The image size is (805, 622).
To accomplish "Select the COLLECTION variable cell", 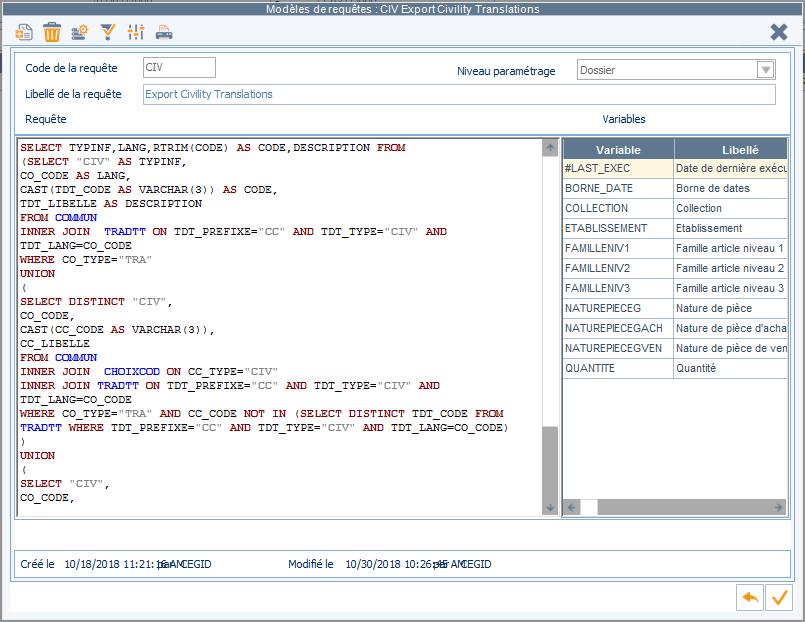I will click(618, 208).
